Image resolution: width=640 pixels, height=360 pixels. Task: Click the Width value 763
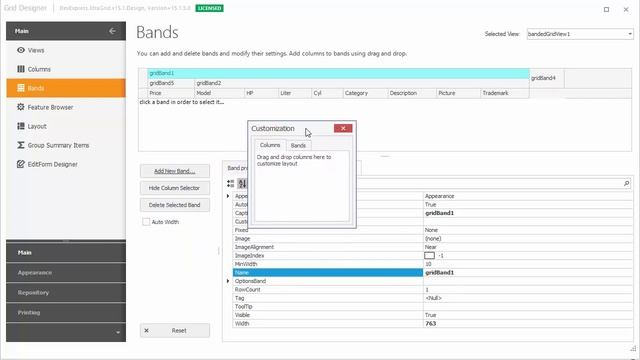[x=431, y=324]
